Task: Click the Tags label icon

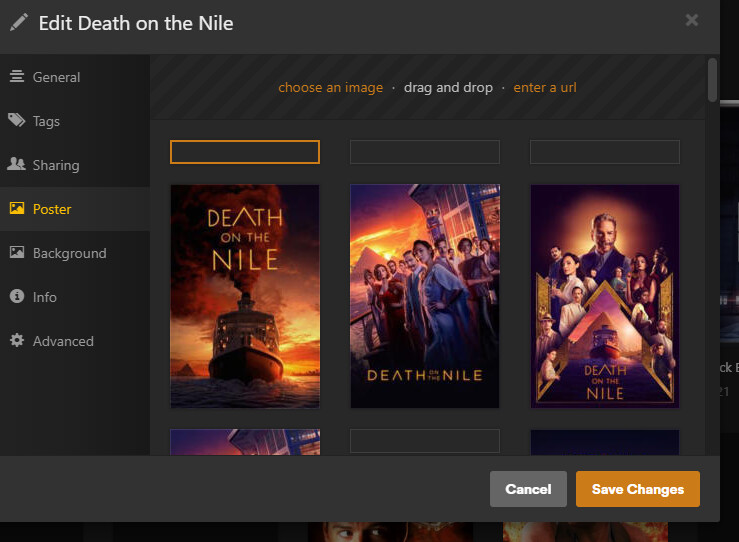Action: coord(16,120)
